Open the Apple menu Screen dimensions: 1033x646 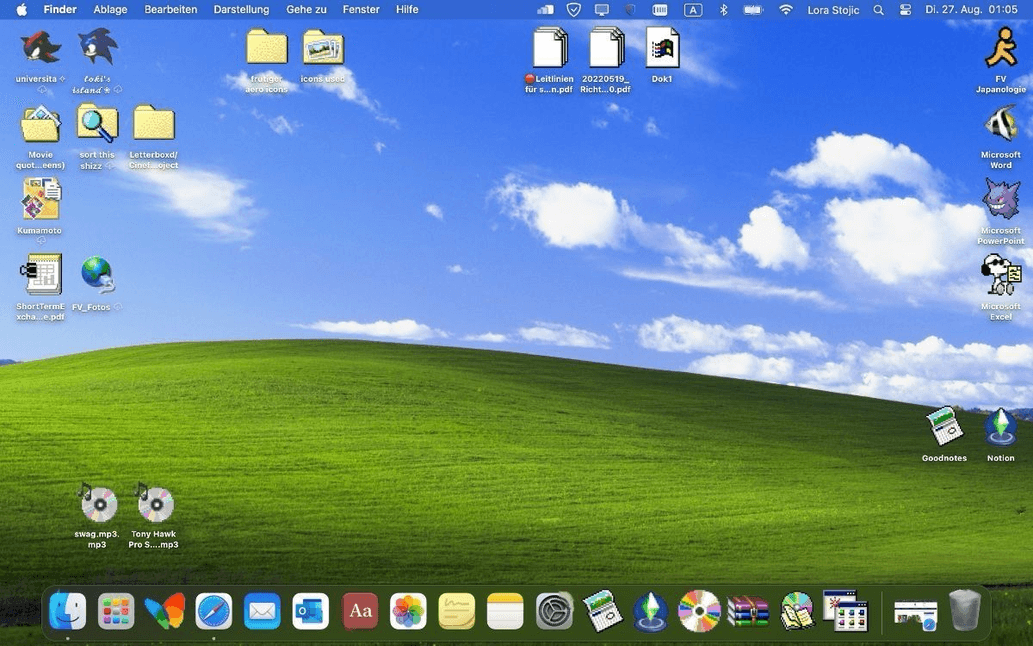pyautogui.click(x=21, y=10)
